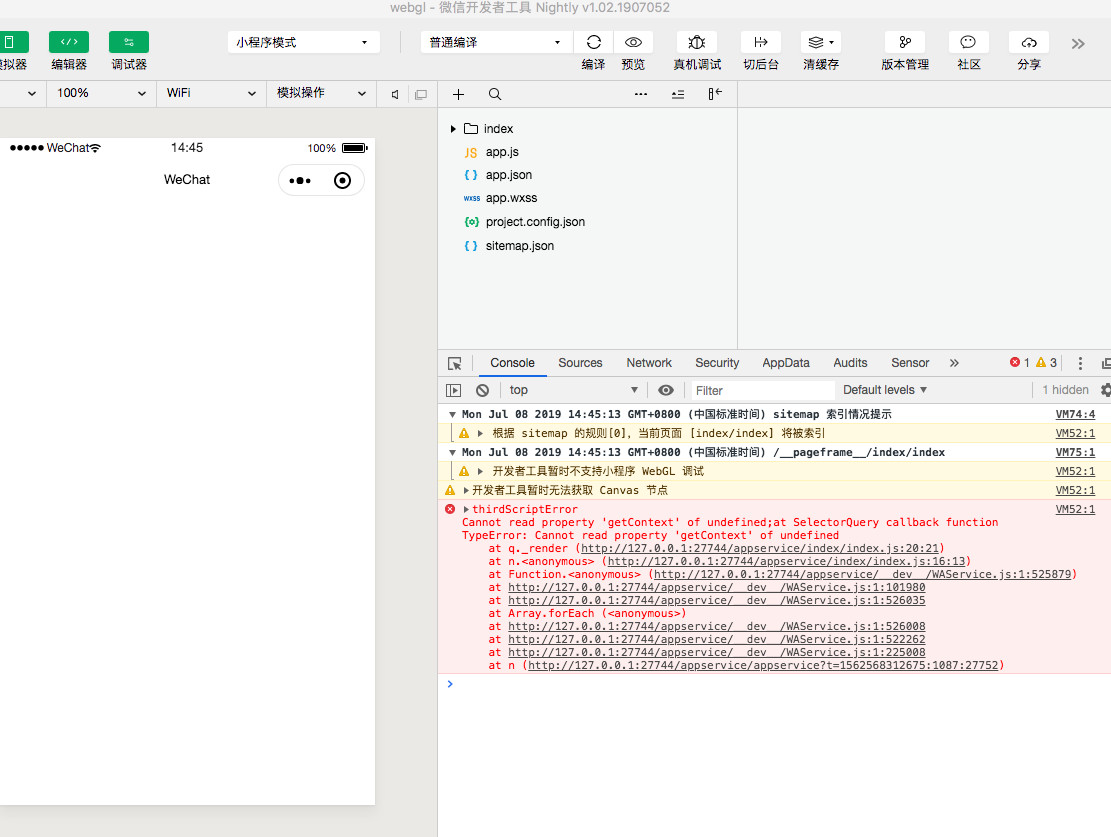The height and width of the screenshot is (837, 1111).
Task: Detach simulator into separate window
Action: point(421,94)
